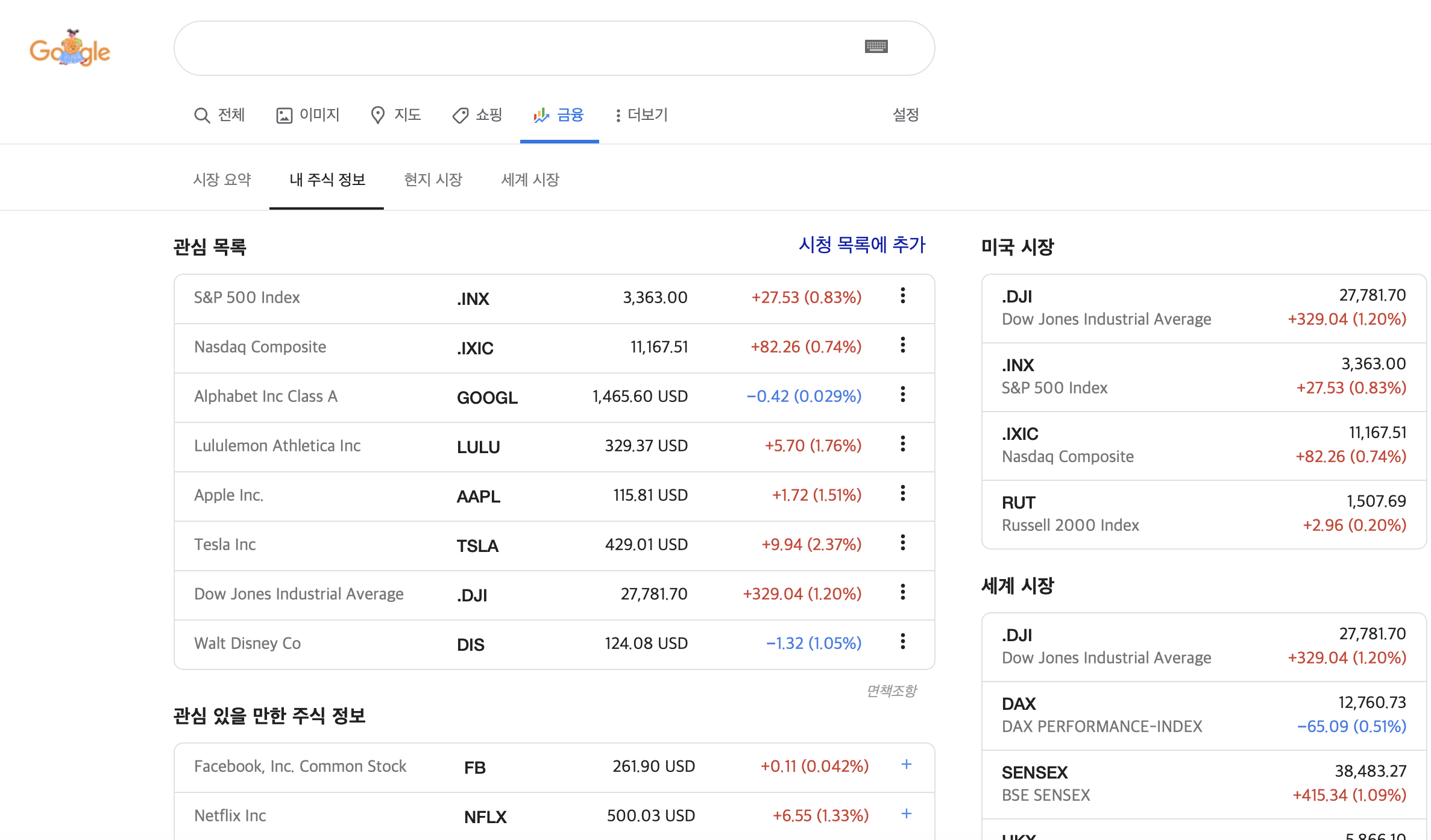Click Apple's 115.81 USD price

[x=650, y=495]
